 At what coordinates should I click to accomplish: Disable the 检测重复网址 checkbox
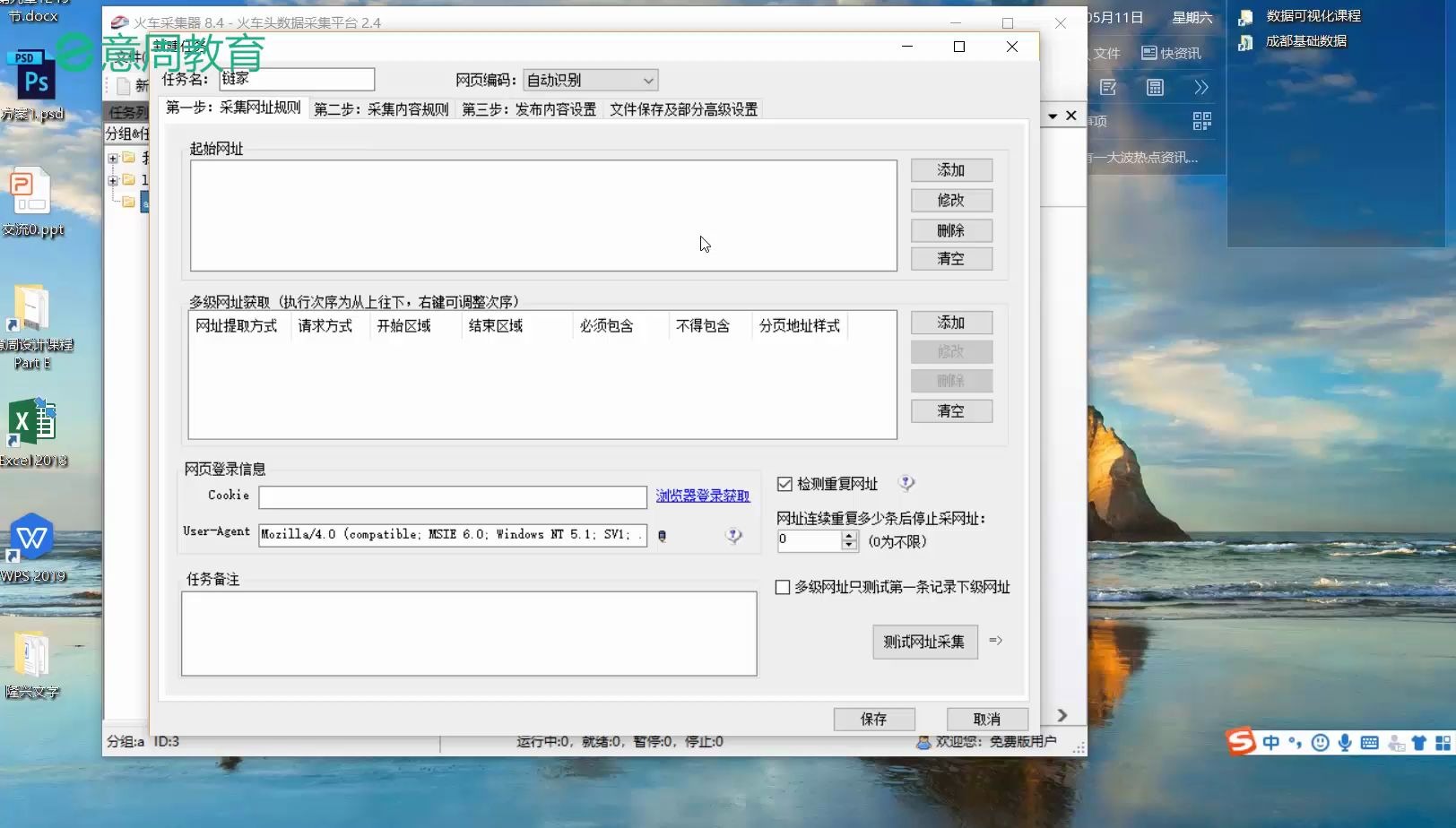[x=784, y=483]
